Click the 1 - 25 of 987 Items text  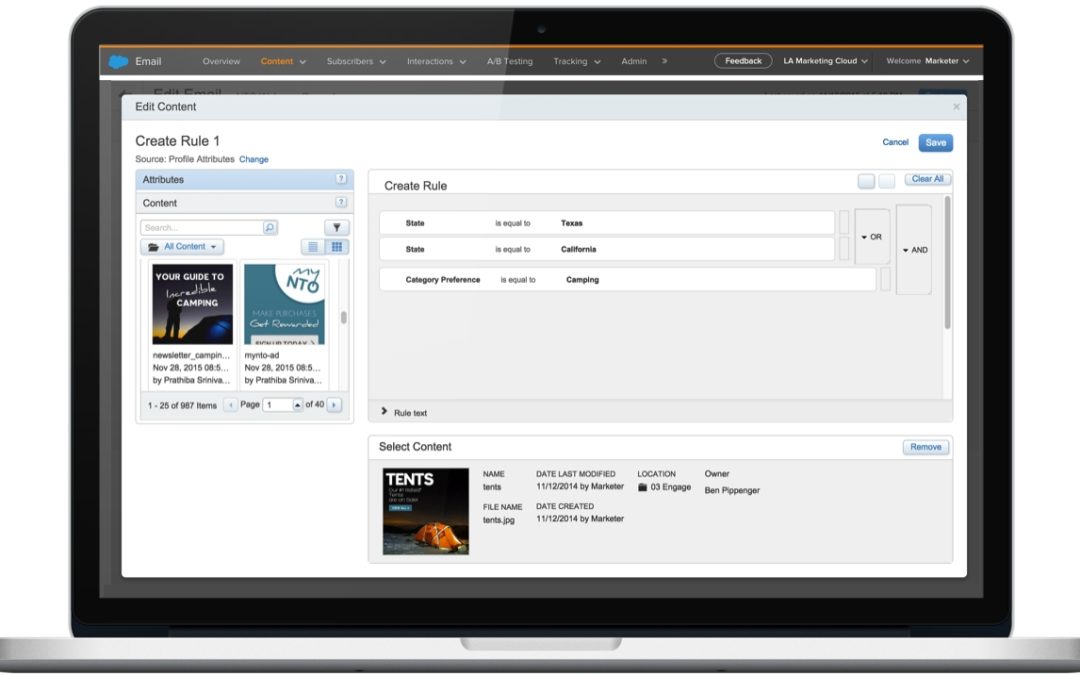pos(182,406)
